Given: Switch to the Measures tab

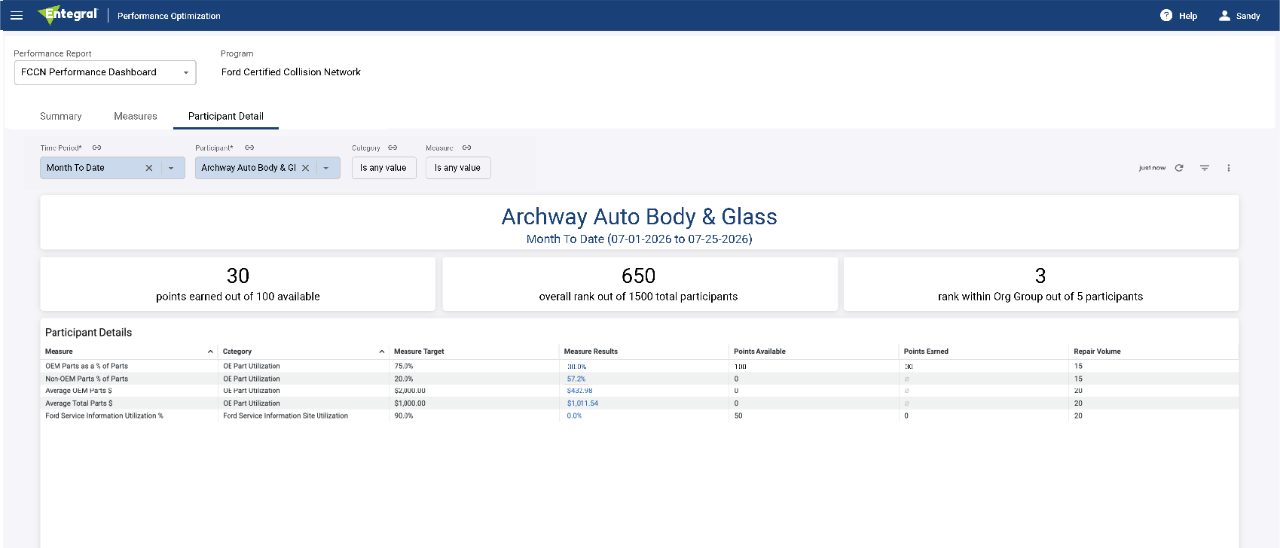Looking at the screenshot, I should pyautogui.click(x=135, y=116).
